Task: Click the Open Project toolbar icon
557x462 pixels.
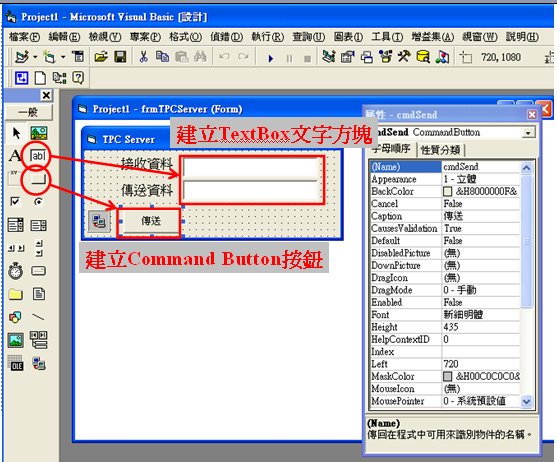Action: click(x=101, y=57)
